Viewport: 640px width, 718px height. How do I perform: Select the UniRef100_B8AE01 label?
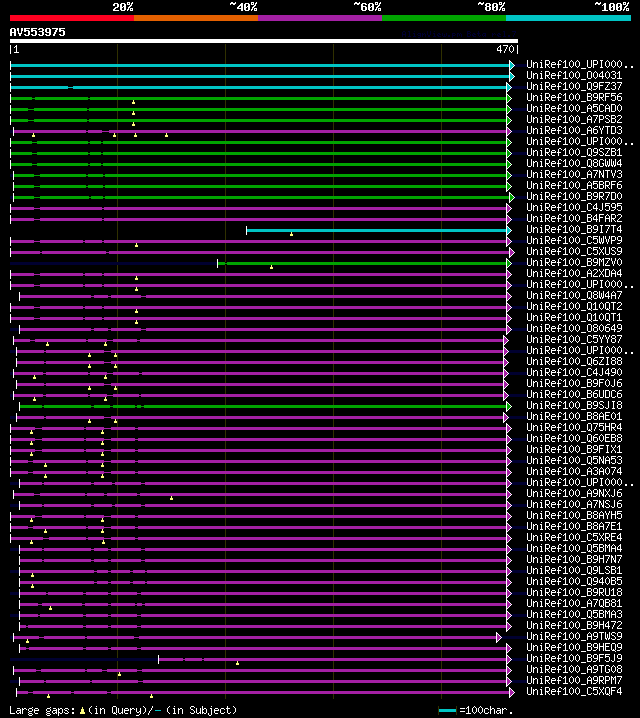tap(574, 416)
